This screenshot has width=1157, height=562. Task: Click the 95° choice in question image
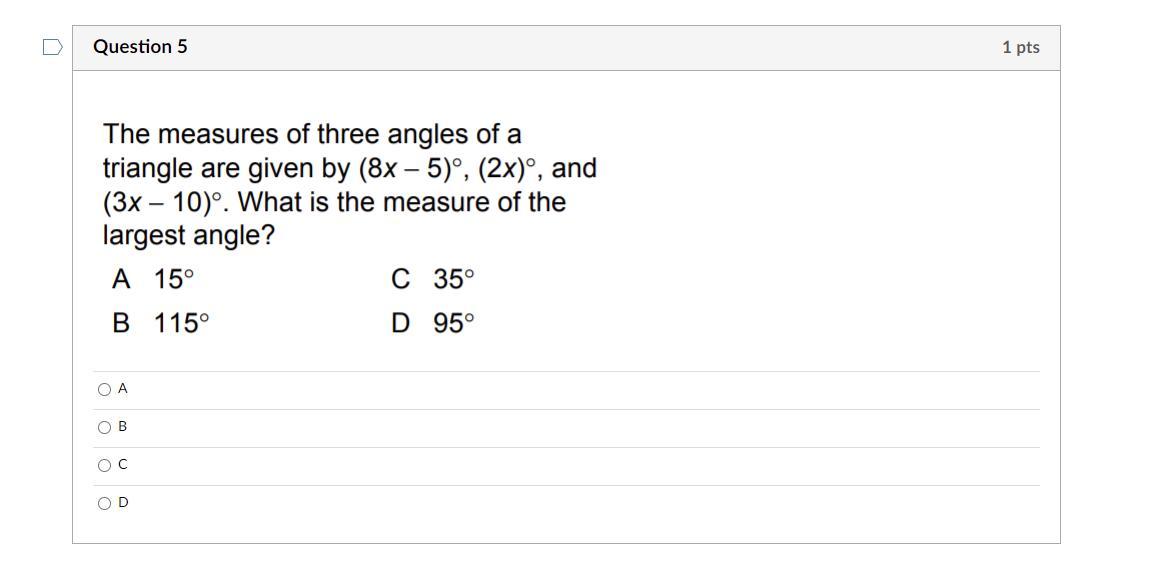click(453, 324)
